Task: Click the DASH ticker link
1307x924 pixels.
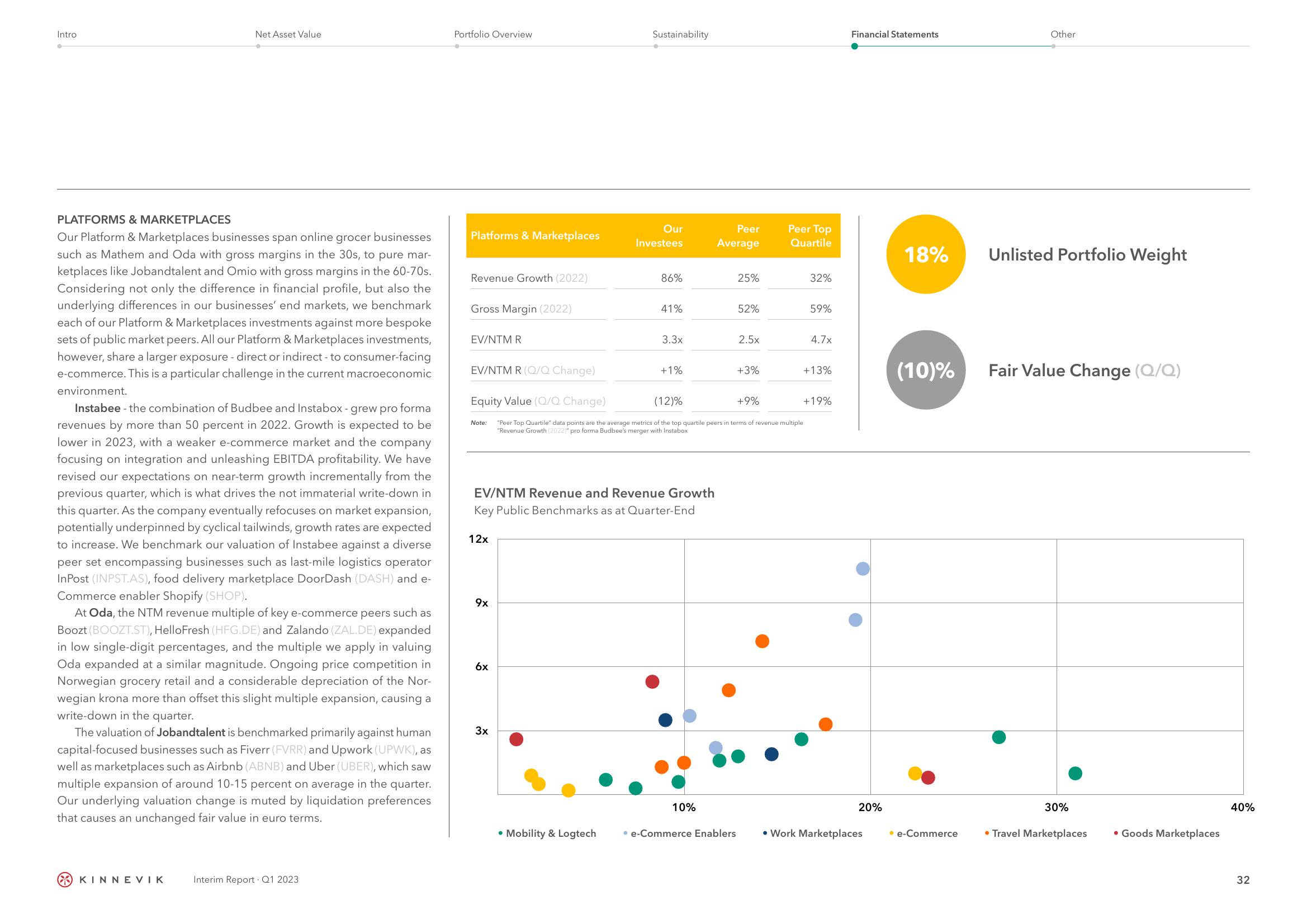Action: click(x=374, y=579)
